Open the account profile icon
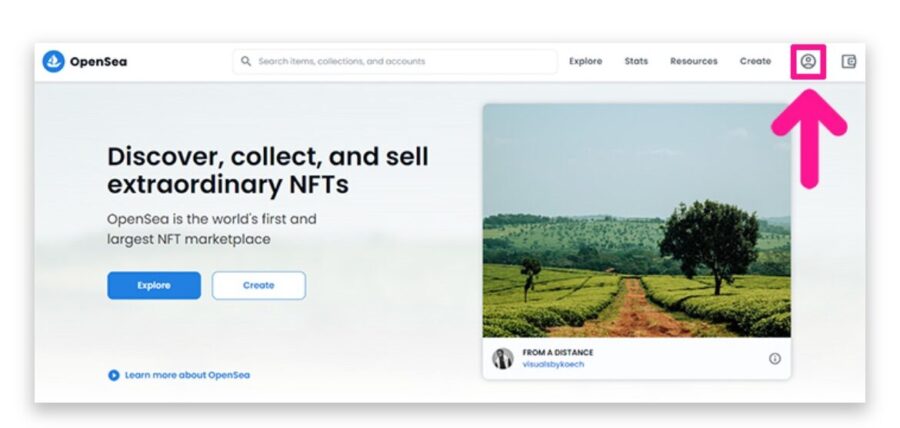The image size is (900, 428). click(808, 61)
